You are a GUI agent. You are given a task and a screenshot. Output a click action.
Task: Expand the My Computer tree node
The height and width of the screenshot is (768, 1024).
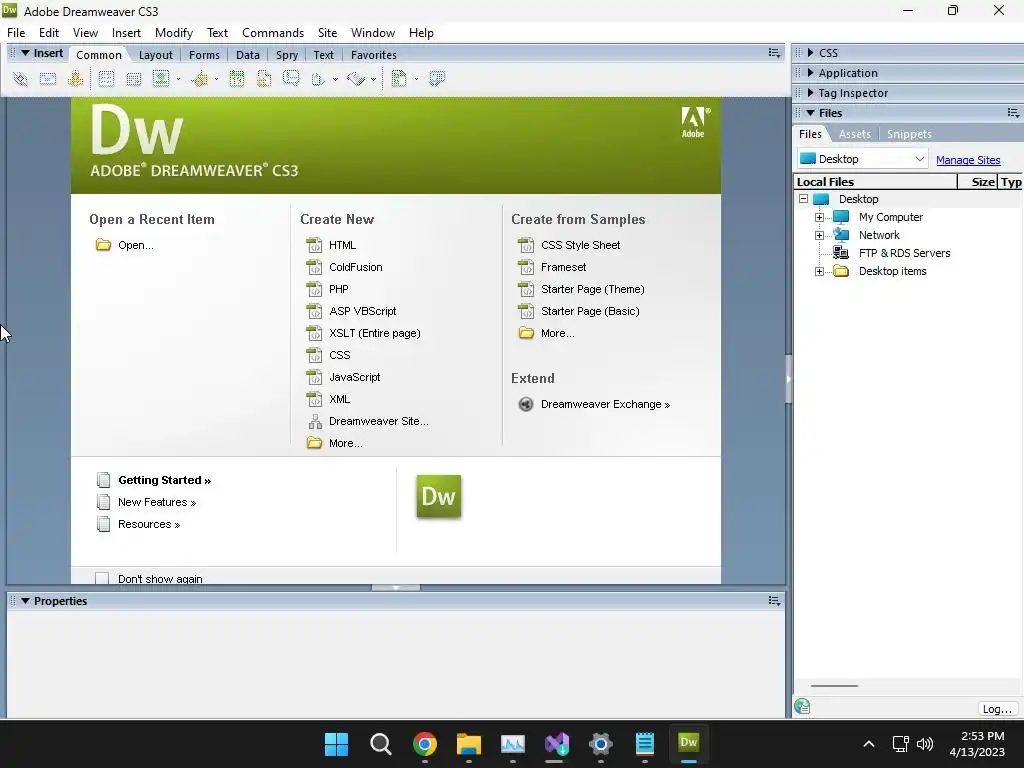[x=820, y=217]
